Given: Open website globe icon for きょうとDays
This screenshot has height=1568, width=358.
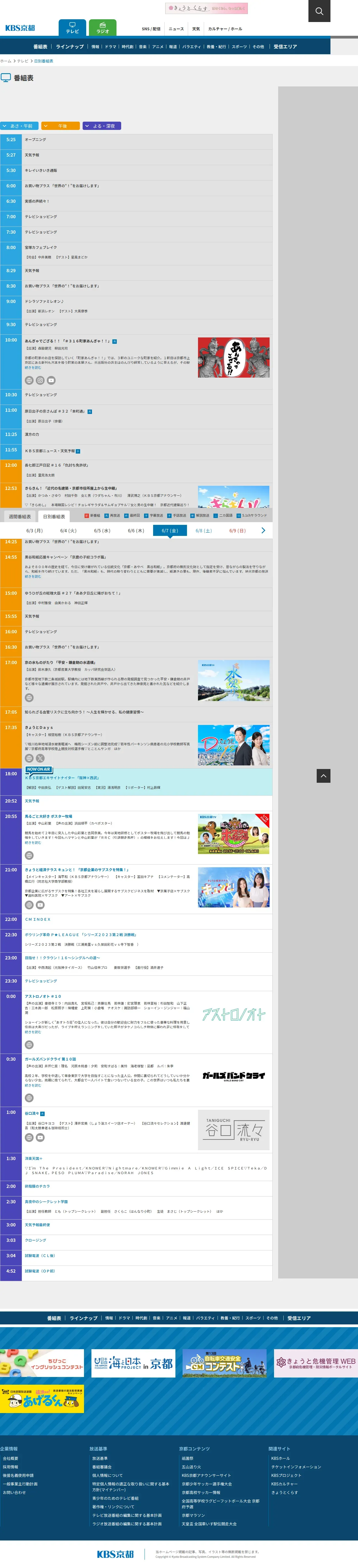Looking at the screenshot, I should (29, 759).
